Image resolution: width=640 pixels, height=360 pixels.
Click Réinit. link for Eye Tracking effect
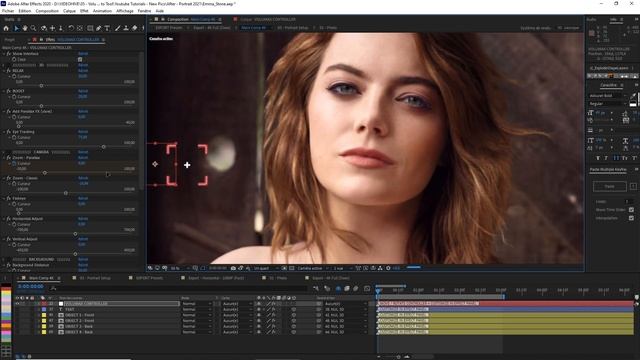[83, 132]
